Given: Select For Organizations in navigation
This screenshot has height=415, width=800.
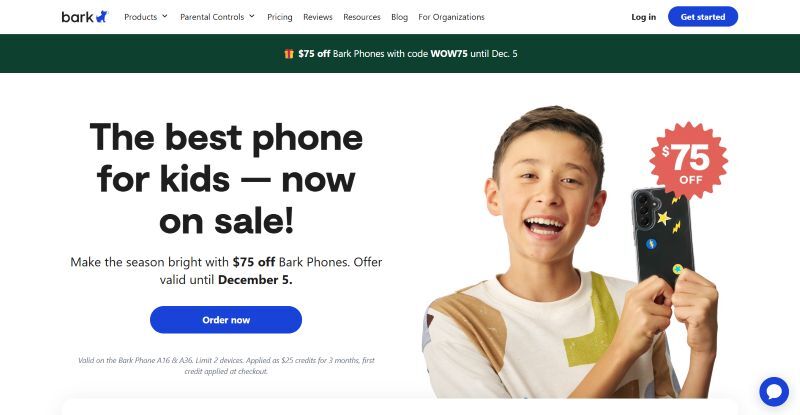Looking at the screenshot, I should [x=451, y=17].
